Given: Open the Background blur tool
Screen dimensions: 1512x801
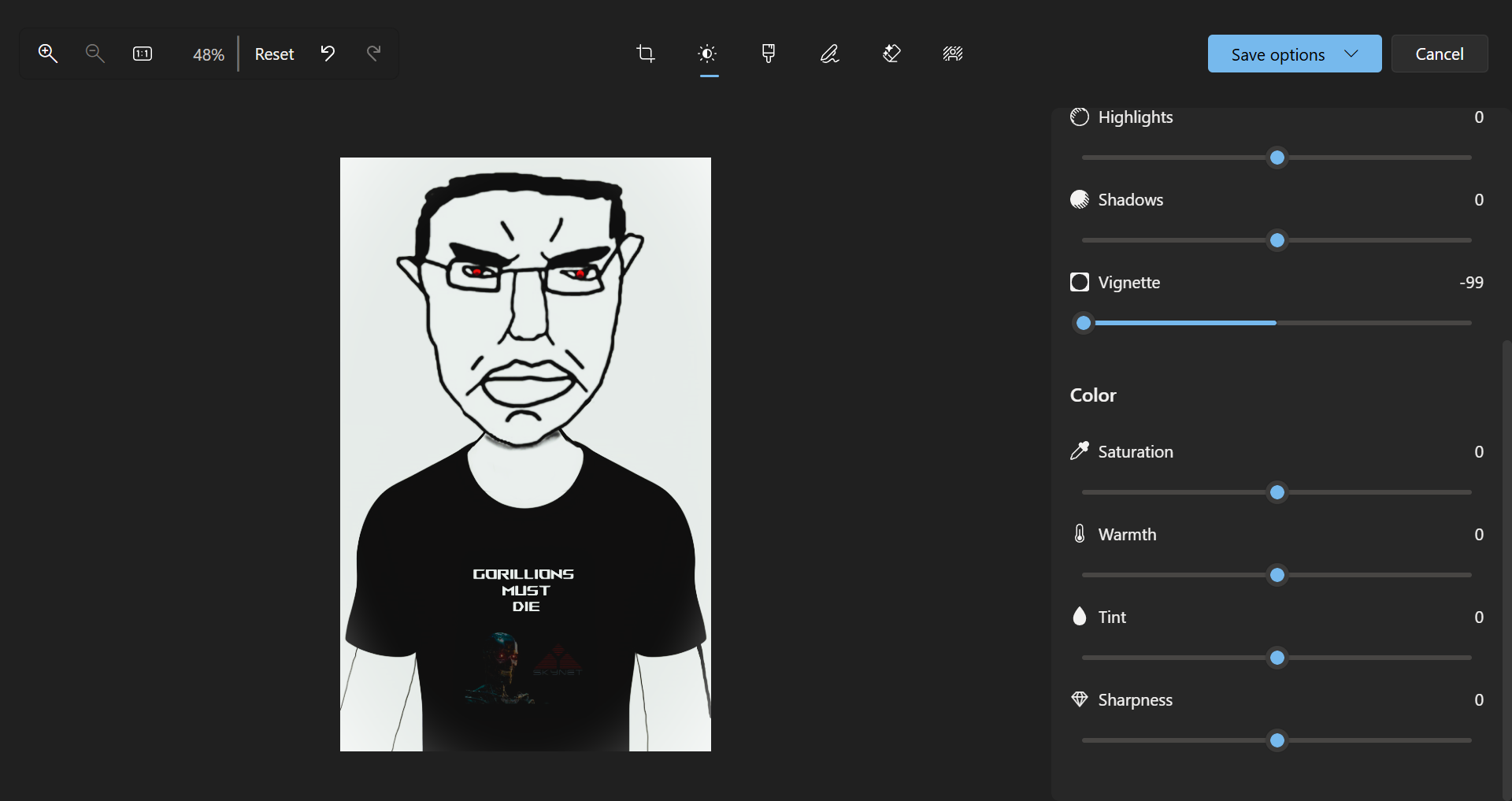Looking at the screenshot, I should (953, 54).
